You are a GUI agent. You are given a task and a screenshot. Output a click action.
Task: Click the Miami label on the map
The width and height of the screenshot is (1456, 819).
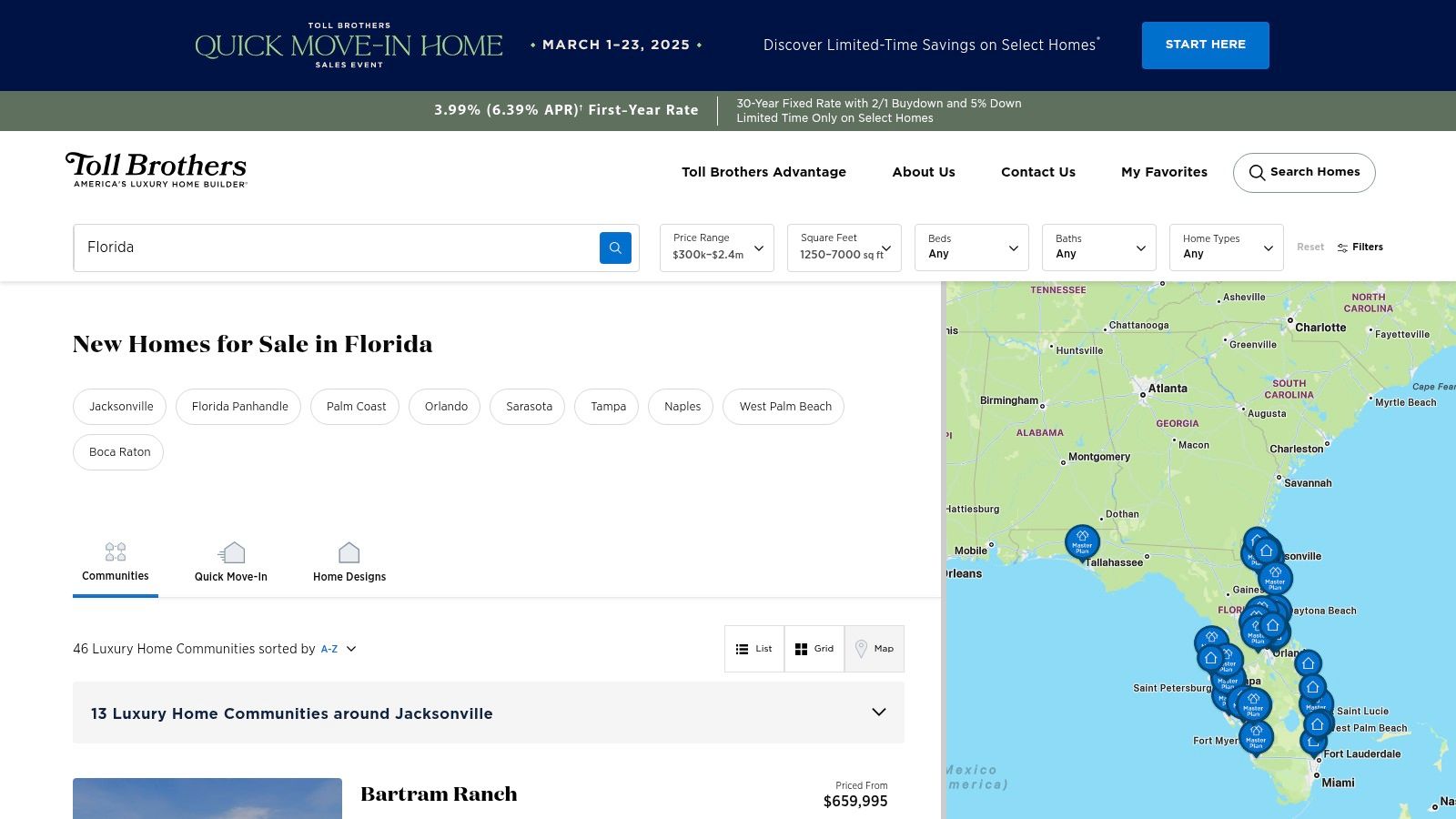point(1338,783)
